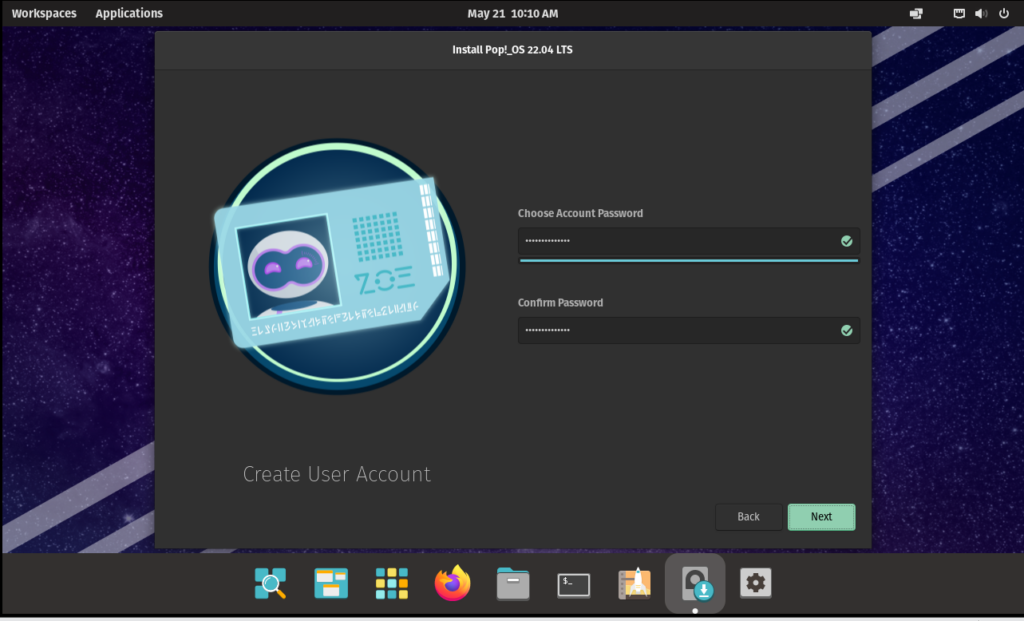Click the 'Confirm Password' label
Screen dimensions: 1024x621
pyautogui.click(x=560, y=302)
